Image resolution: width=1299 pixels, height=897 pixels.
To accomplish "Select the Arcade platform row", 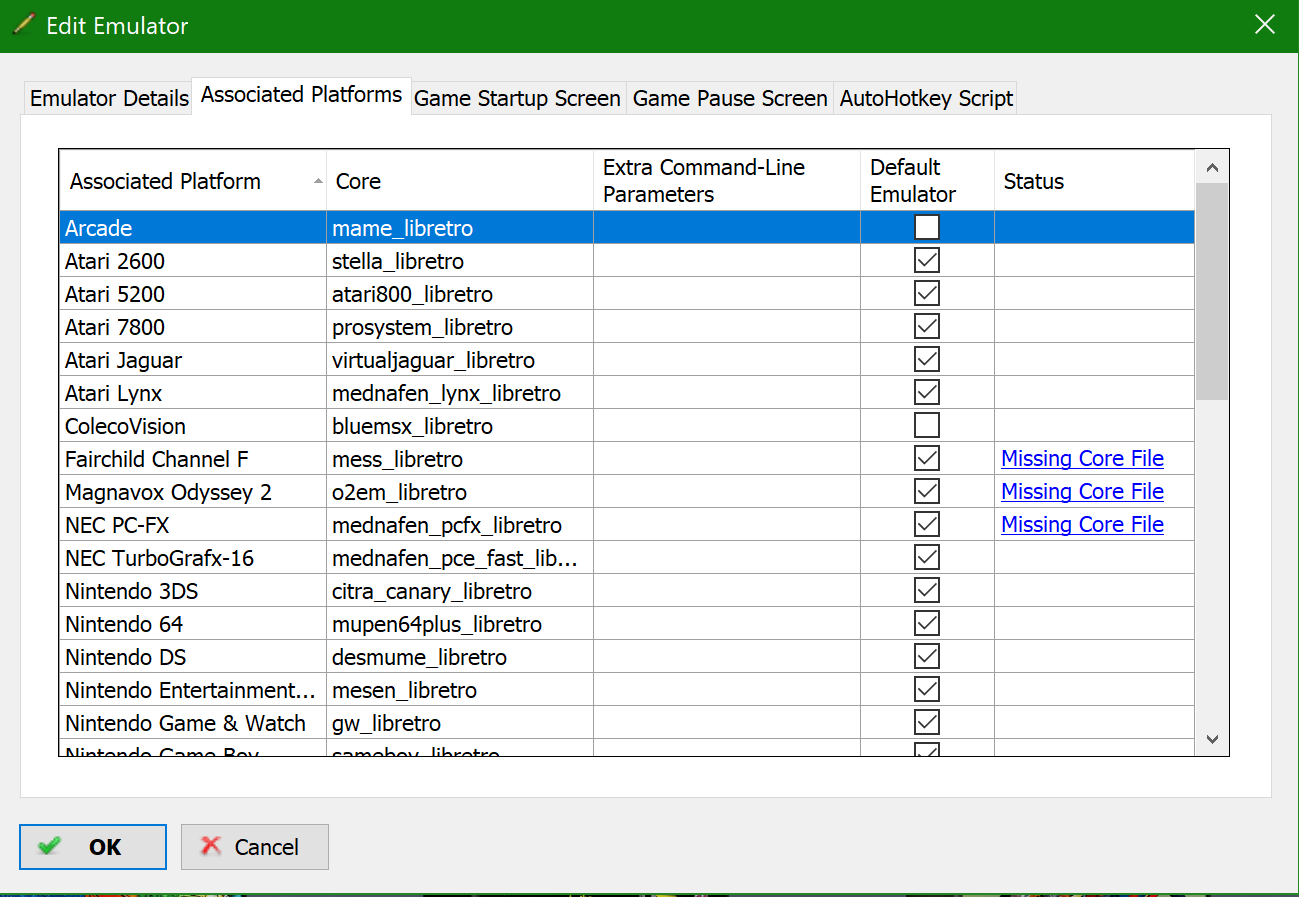I will tap(627, 228).
